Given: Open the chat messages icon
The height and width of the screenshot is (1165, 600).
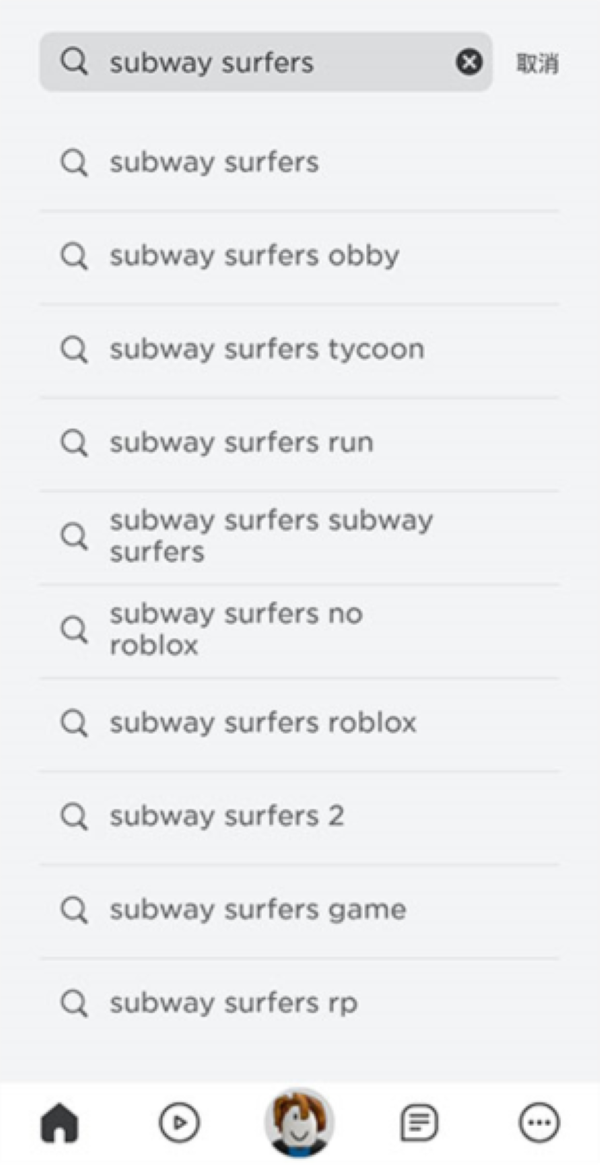Looking at the screenshot, I should [x=419, y=1123].
